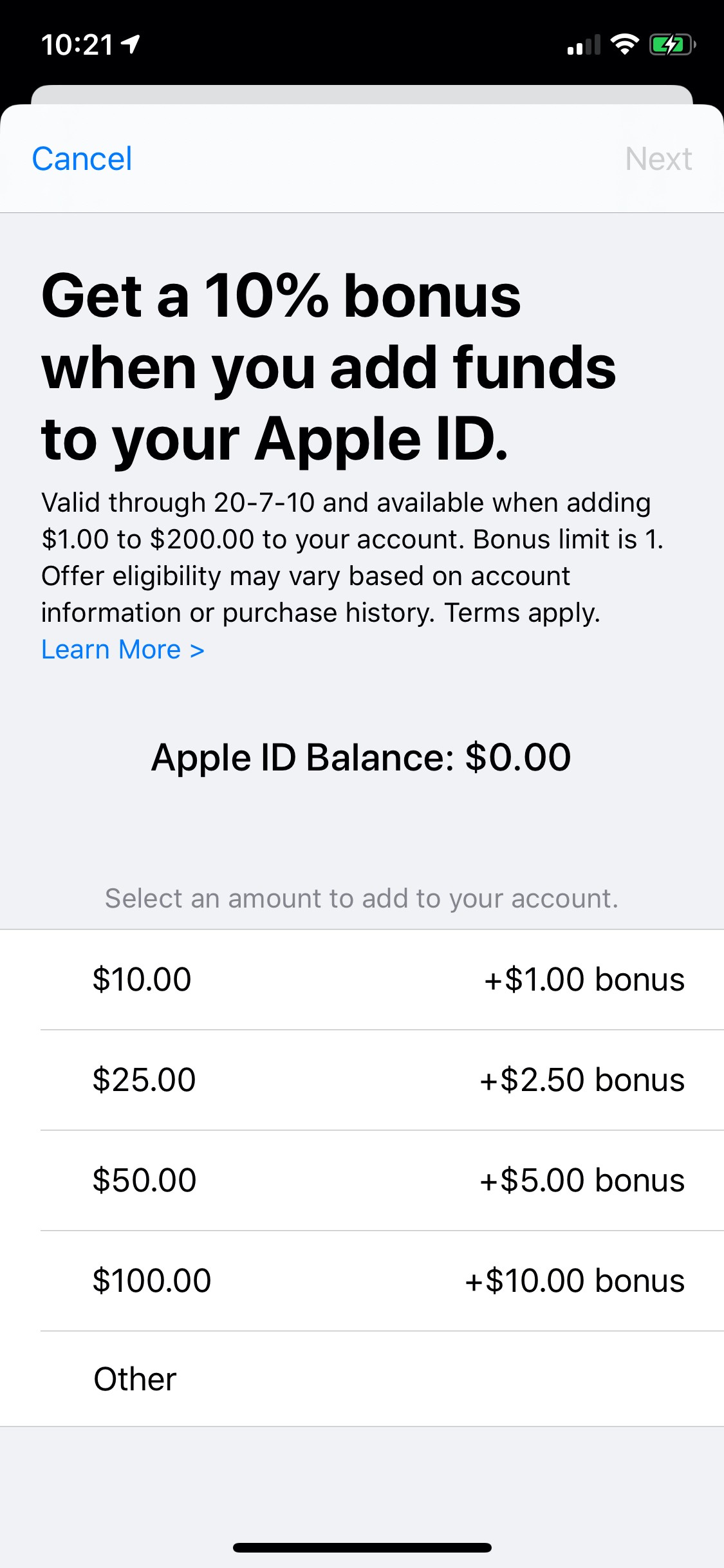This screenshot has width=724, height=1568.
Task: Tap the grayed-out Next button
Action: (658, 159)
